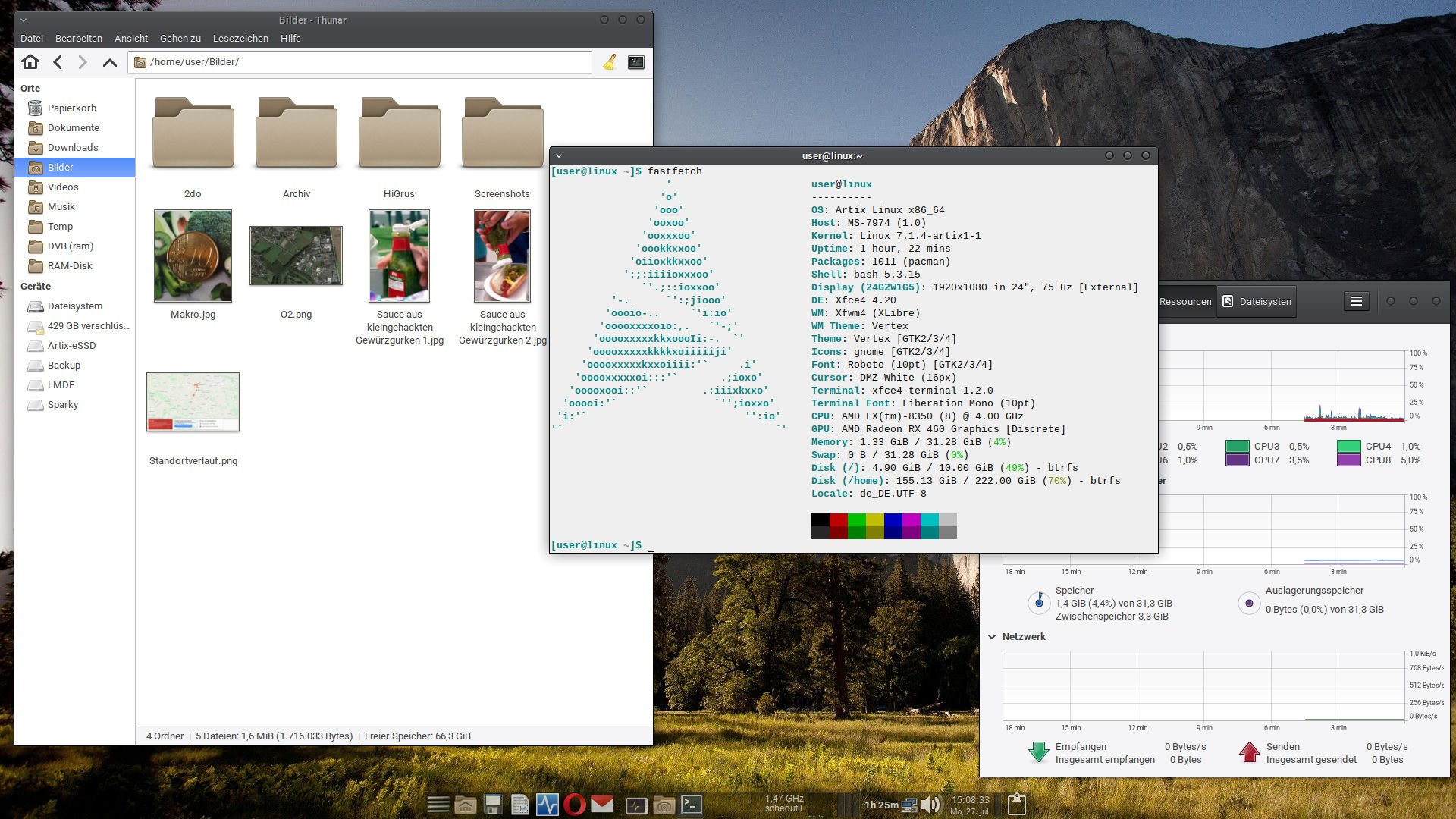Open the Gehen zu menu in Thunar

(180, 39)
